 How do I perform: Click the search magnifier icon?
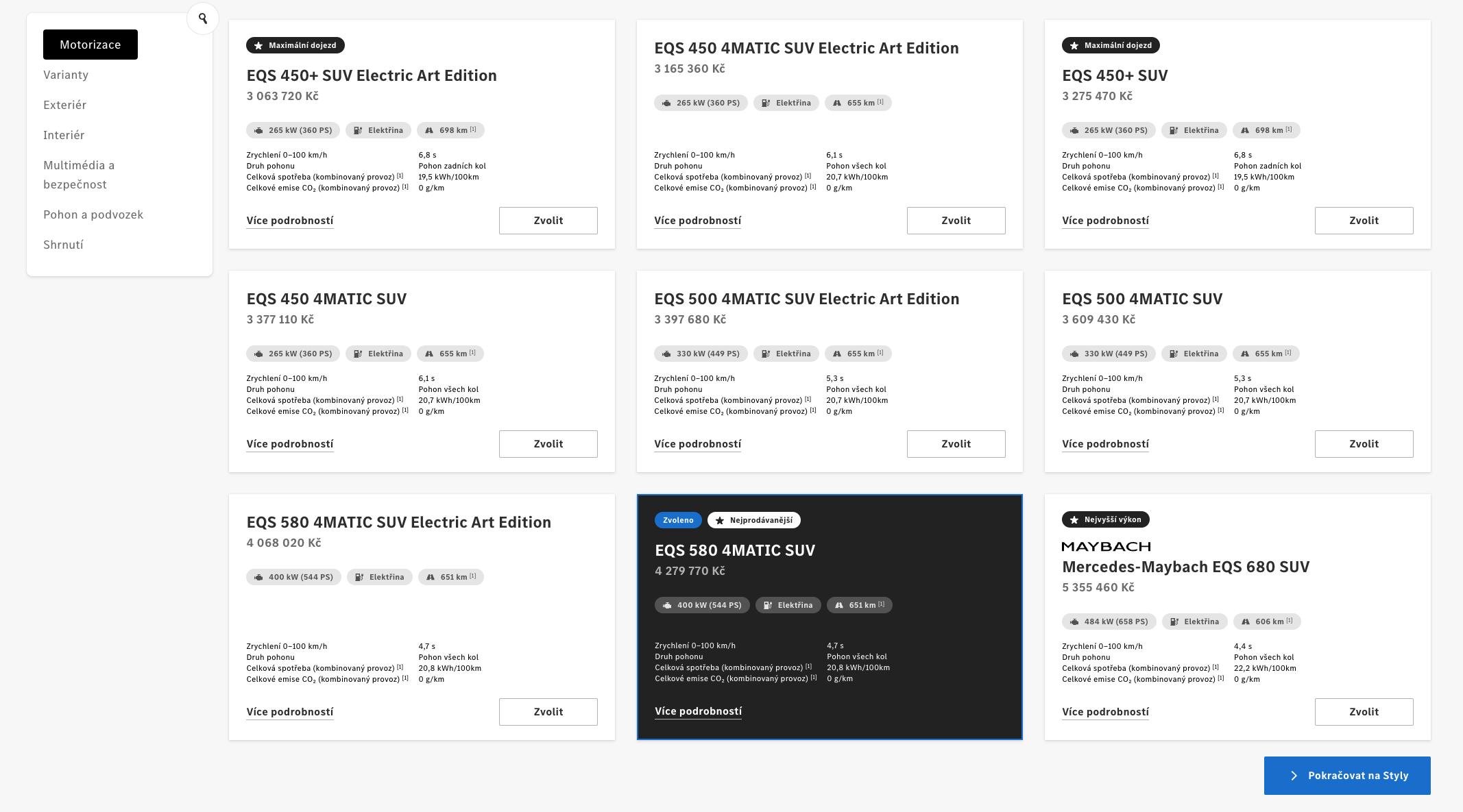(203, 19)
